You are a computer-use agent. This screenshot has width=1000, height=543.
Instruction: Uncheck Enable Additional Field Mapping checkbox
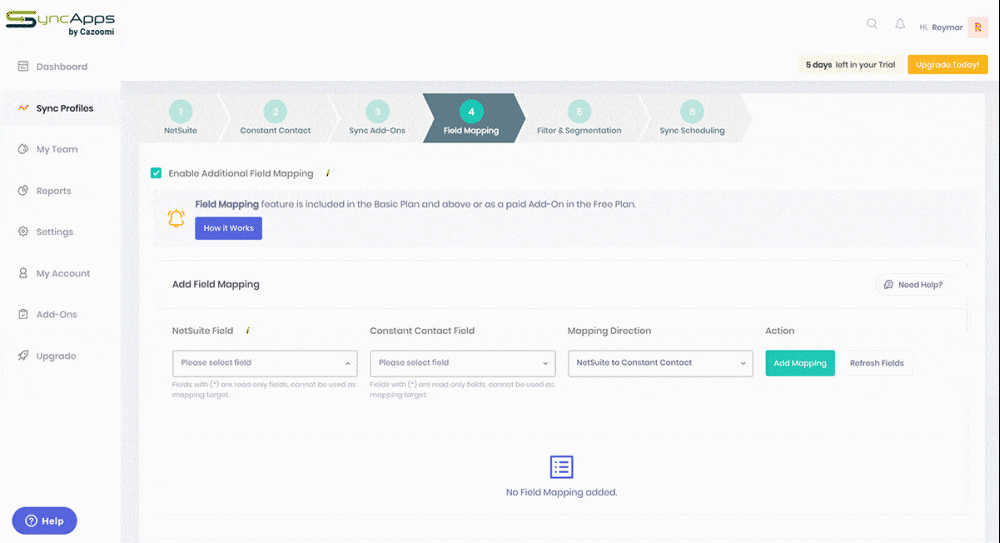point(156,173)
